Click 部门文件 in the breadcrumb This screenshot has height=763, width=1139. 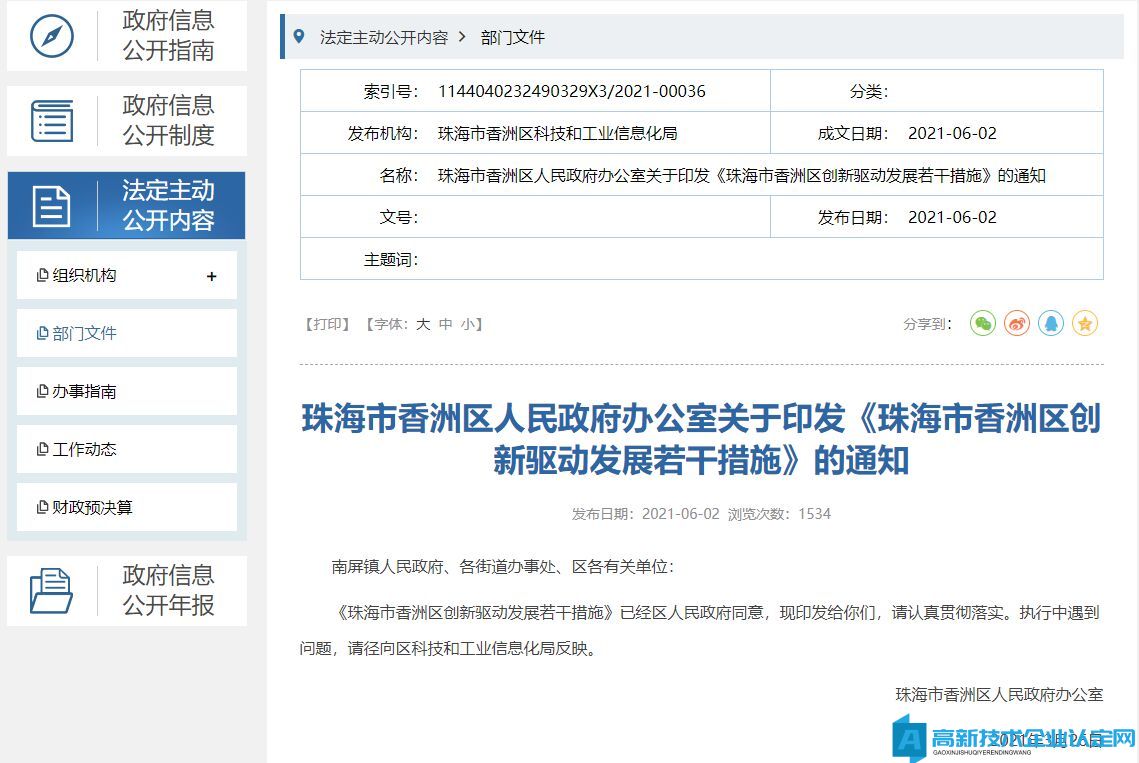[513, 37]
